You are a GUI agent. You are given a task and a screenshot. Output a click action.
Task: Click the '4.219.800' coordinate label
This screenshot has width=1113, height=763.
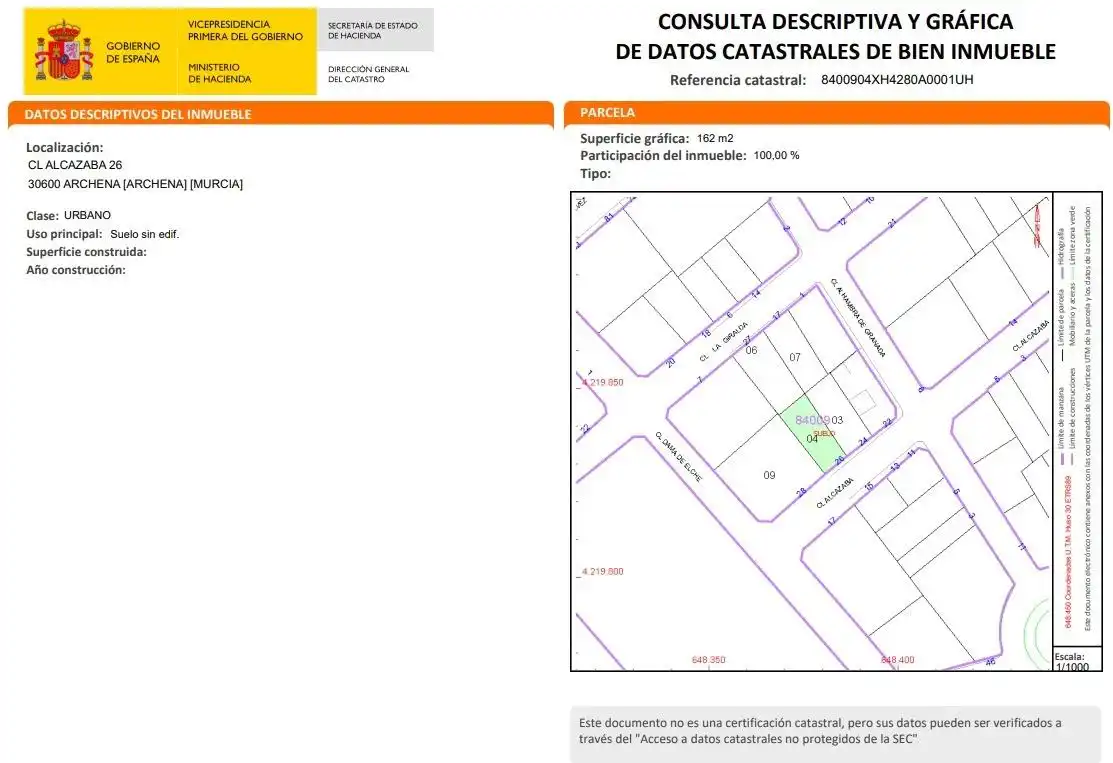pyautogui.click(x=603, y=571)
